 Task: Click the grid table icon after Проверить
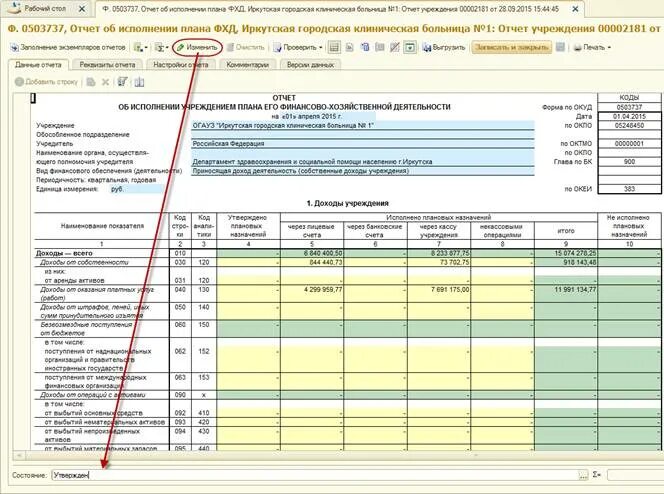(x=334, y=47)
